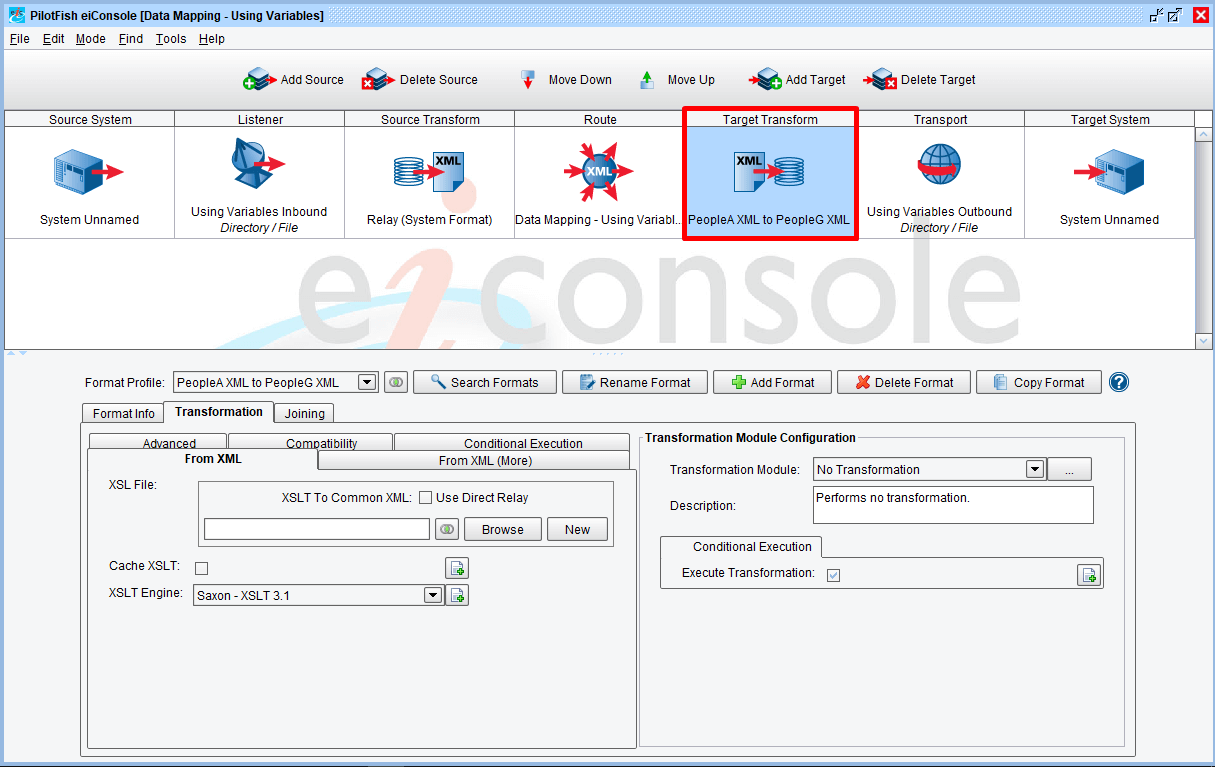Select the Route stage icon
Image resolution: width=1215 pixels, height=767 pixels.
599,171
